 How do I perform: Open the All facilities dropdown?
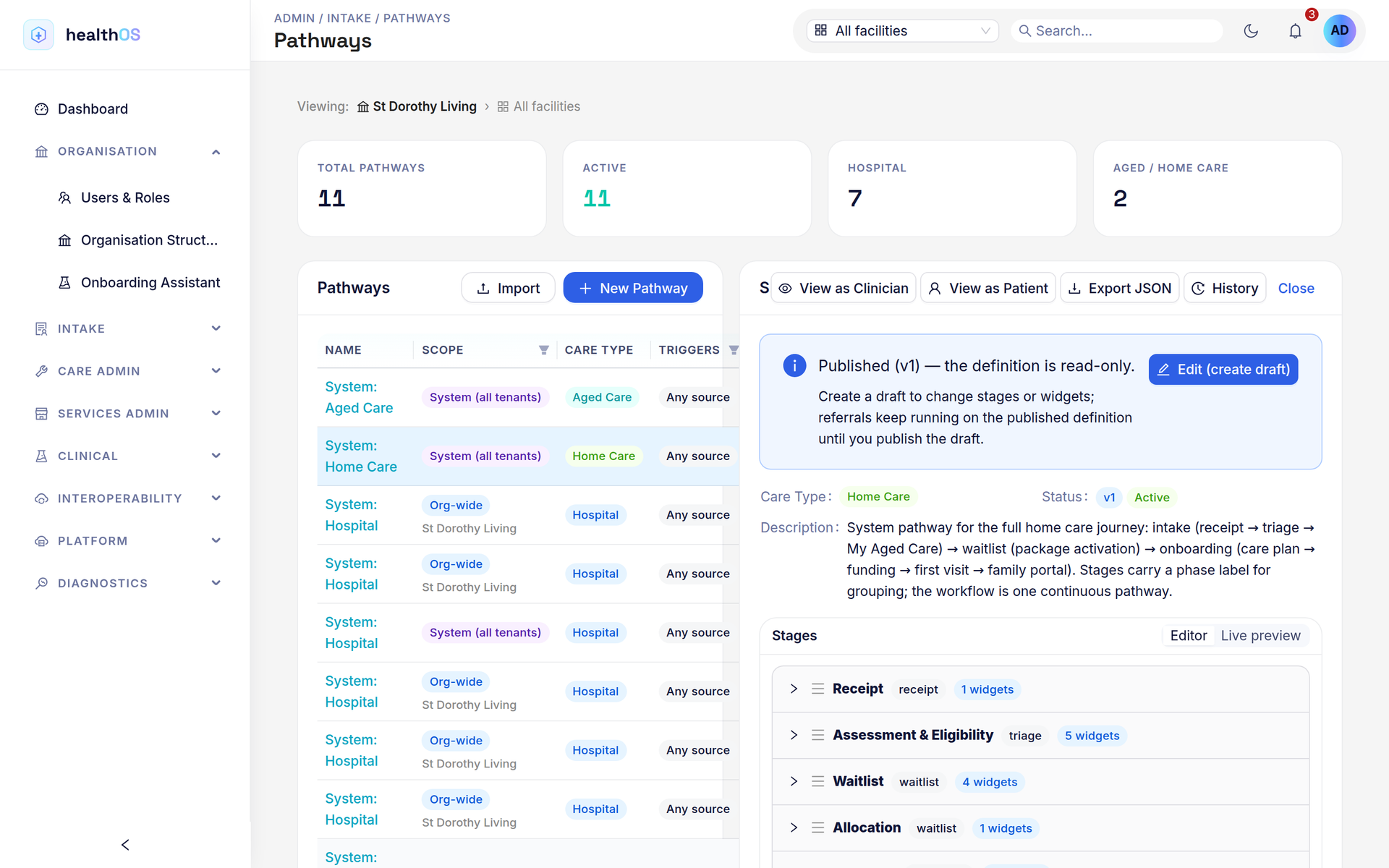click(x=902, y=30)
